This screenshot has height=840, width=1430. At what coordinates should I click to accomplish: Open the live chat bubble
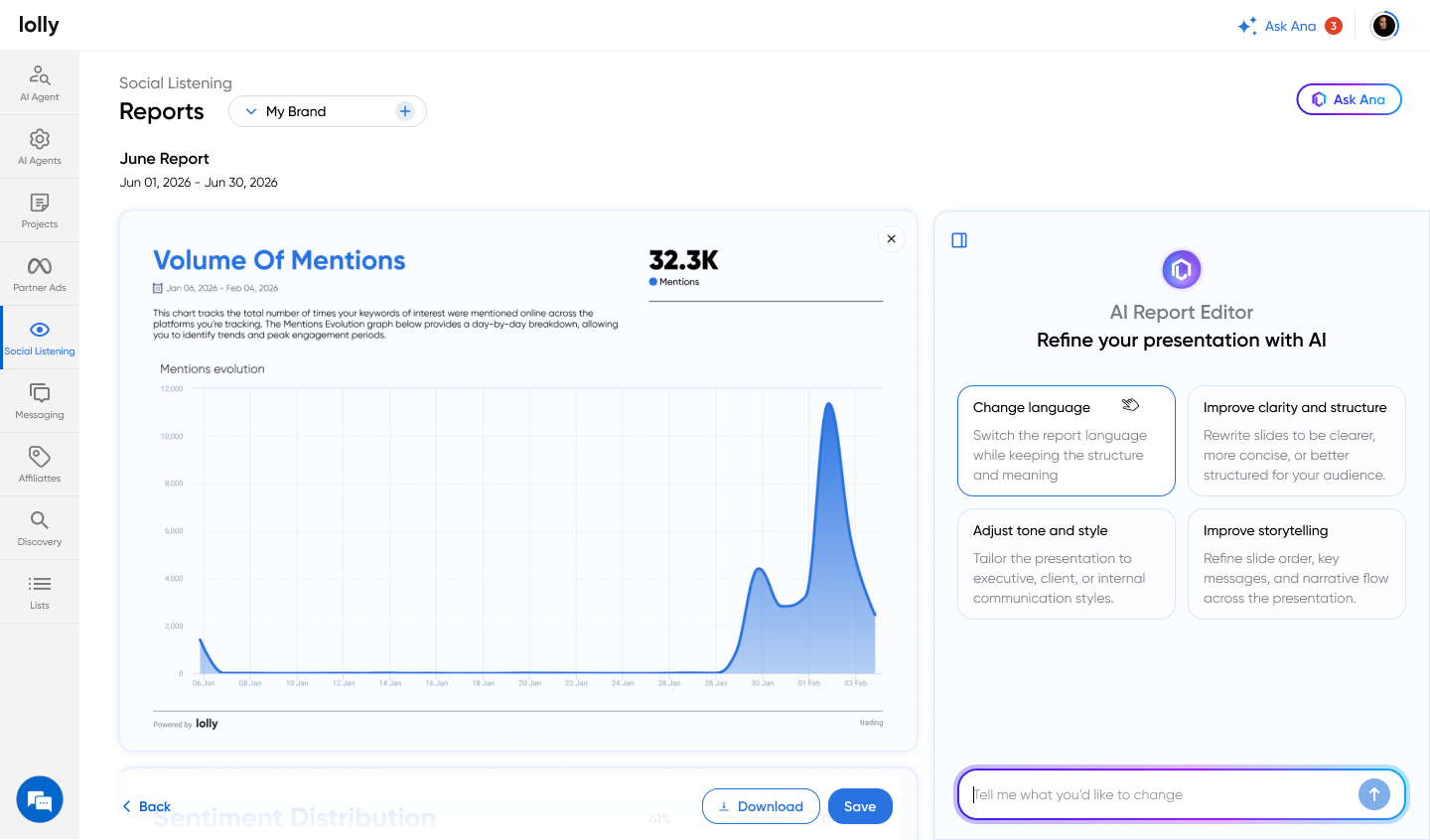tap(40, 799)
